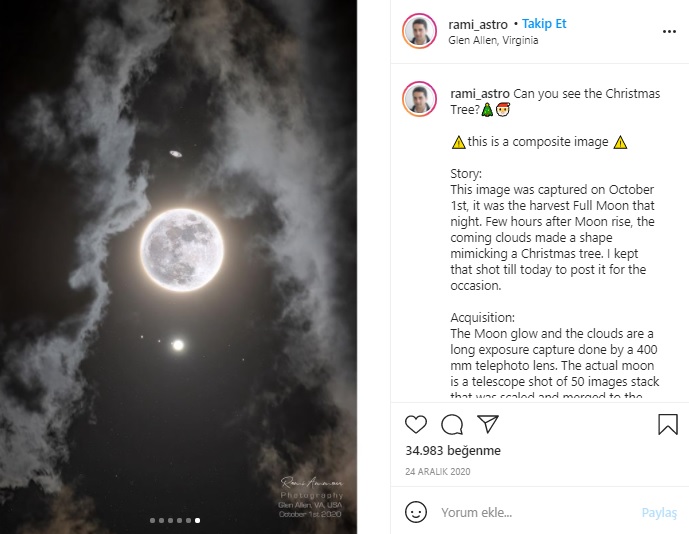View the 34.983 beğenme likes list
Screen dimensions: 689x534
click(453, 451)
